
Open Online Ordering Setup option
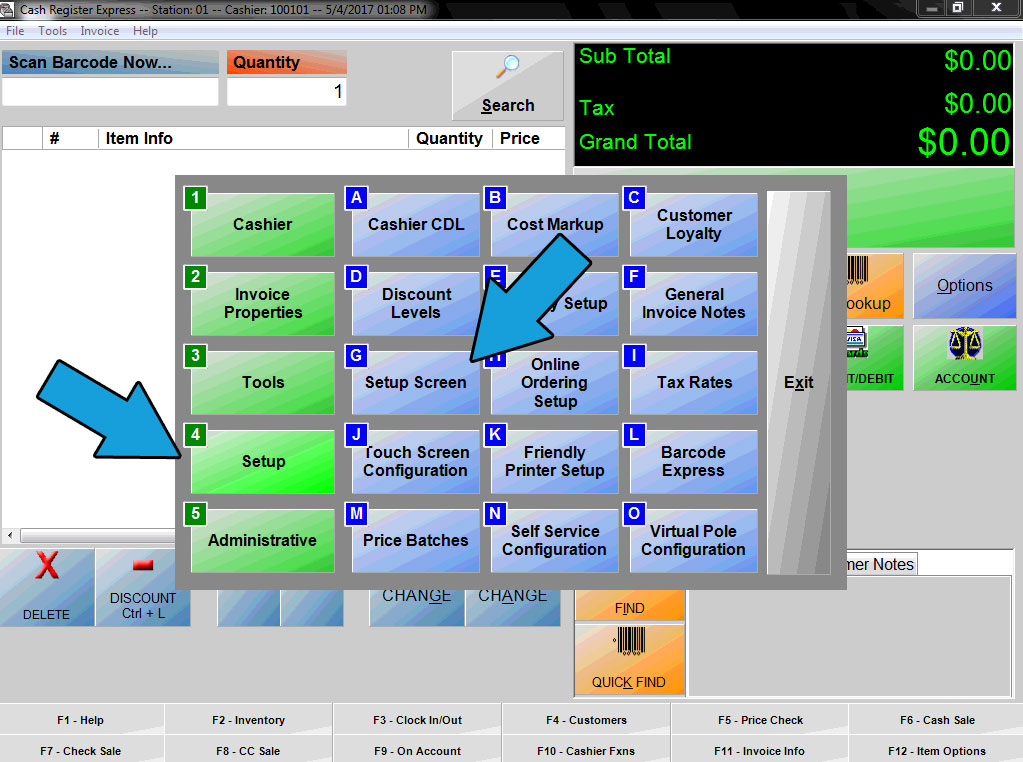[x=555, y=385]
